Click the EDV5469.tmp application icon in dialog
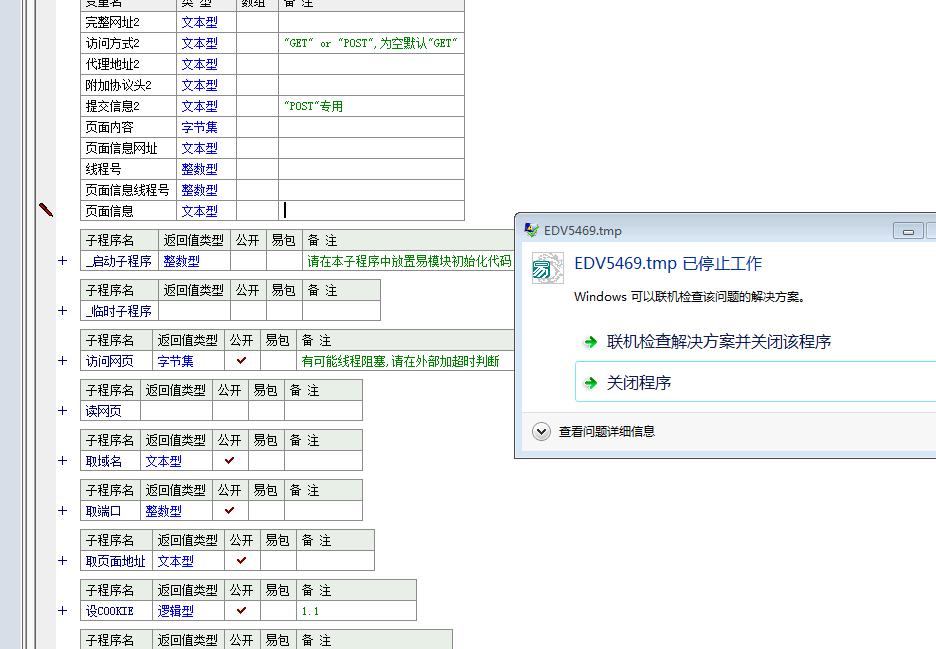This screenshot has width=936, height=649. point(547,267)
